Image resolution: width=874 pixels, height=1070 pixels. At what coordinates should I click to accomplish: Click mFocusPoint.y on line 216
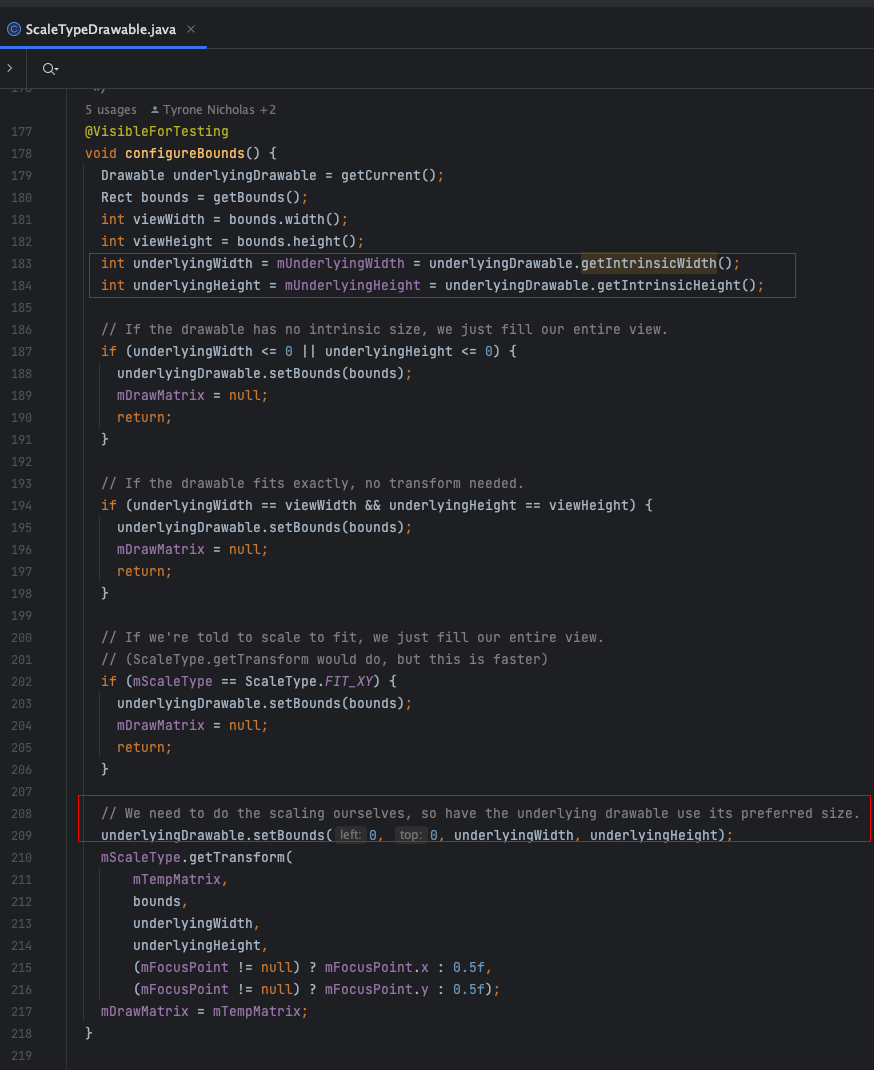point(377,989)
